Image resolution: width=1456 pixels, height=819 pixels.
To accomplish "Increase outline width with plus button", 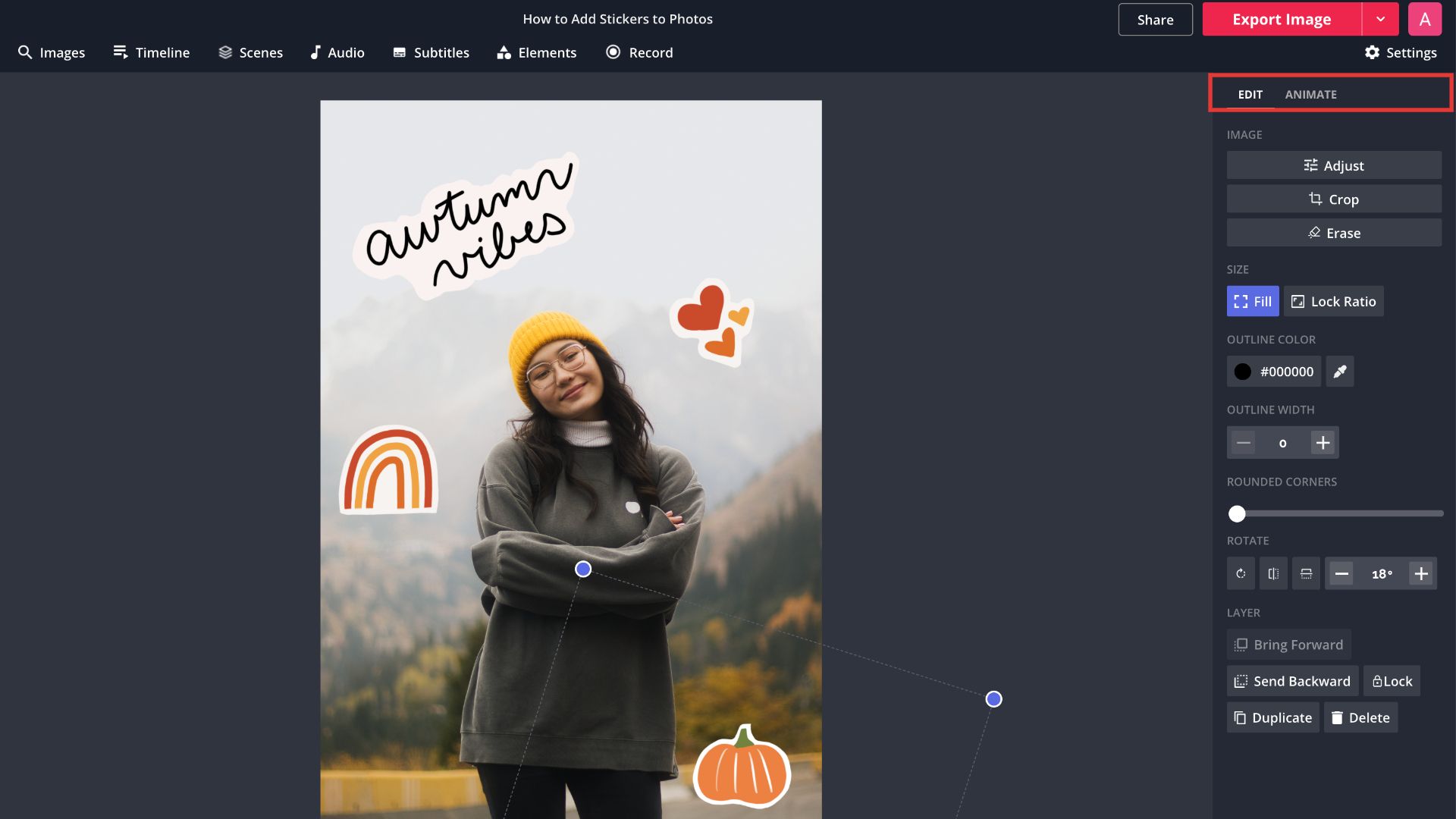I will [x=1323, y=443].
